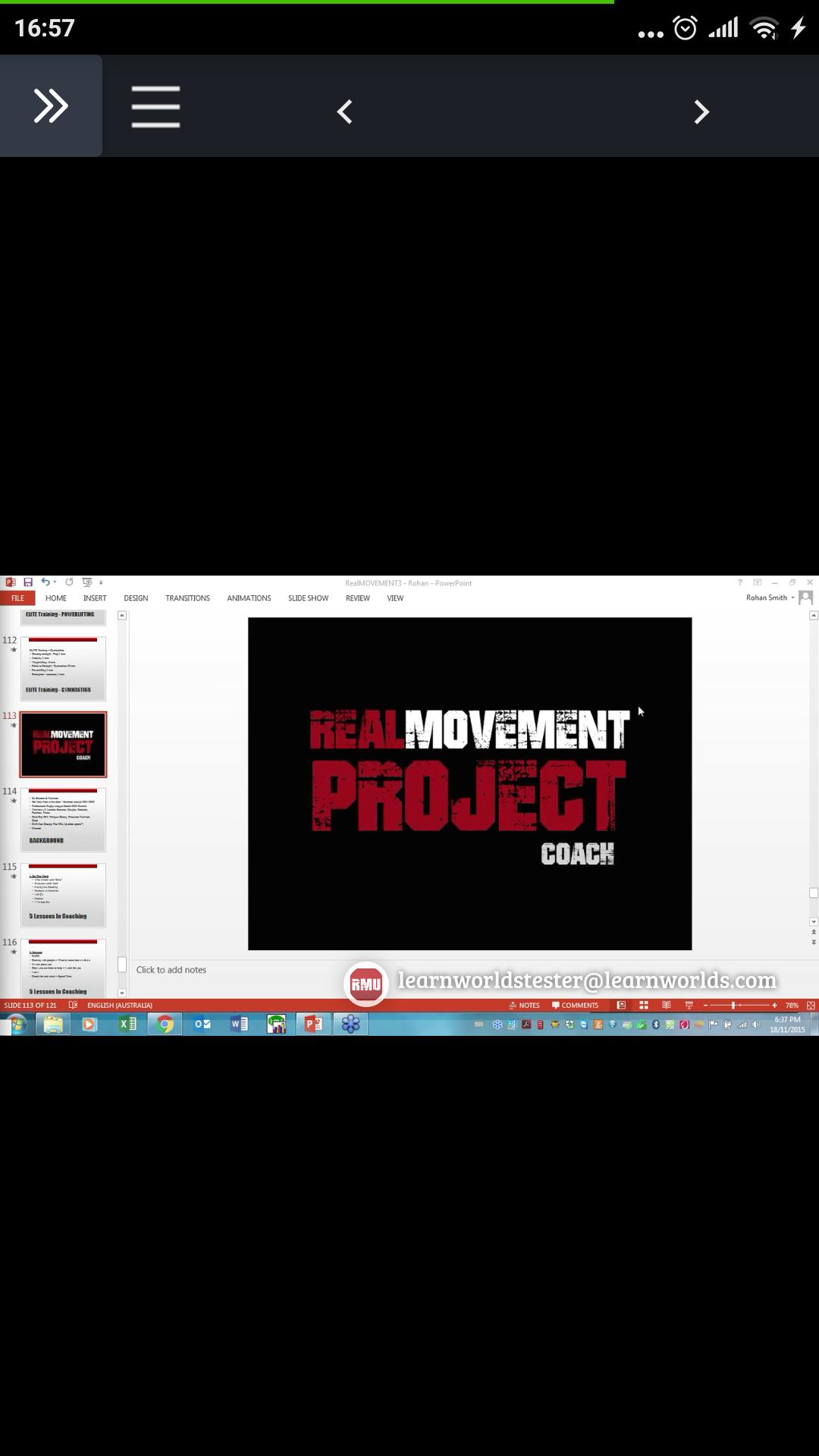
Task: Open media player icon in taskbar
Action: (89, 1025)
